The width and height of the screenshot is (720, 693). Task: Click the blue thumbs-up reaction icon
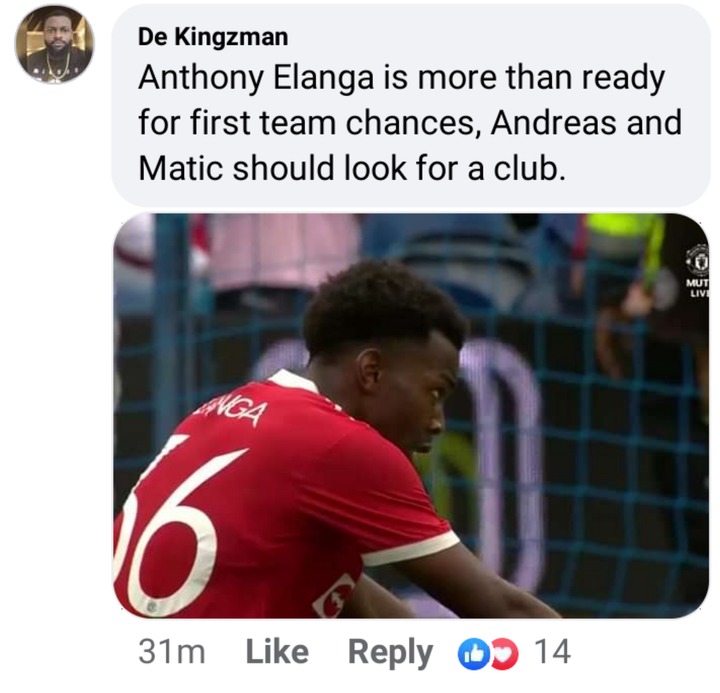point(473,655)
